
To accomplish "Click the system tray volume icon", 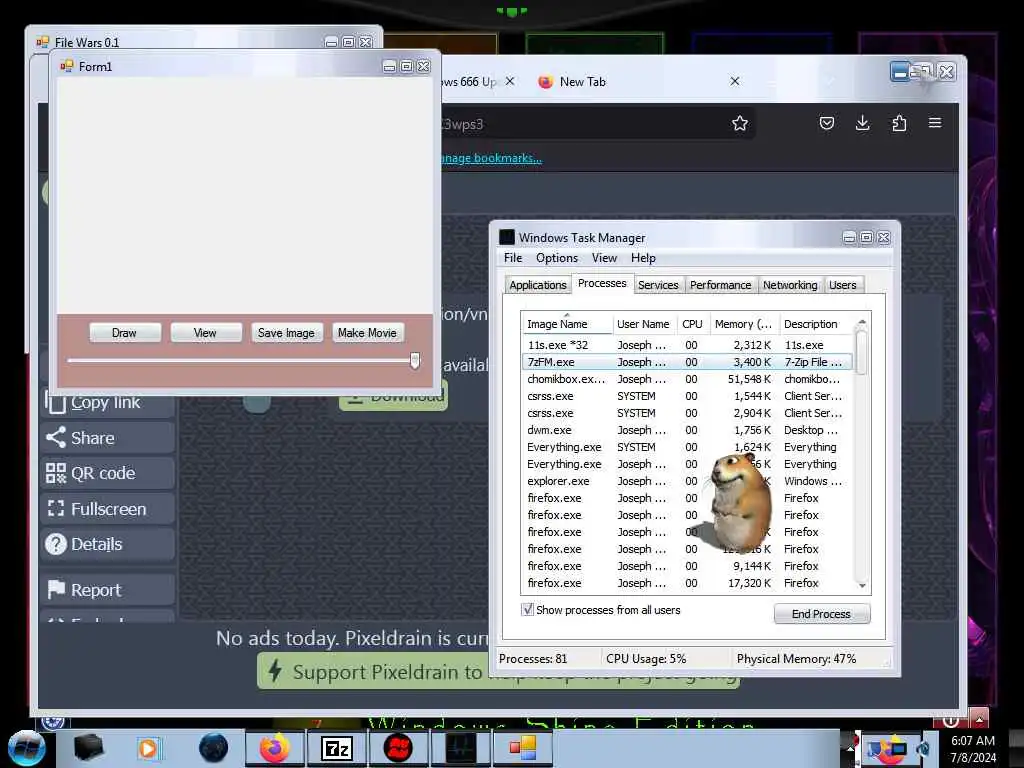I will (923, 749).
